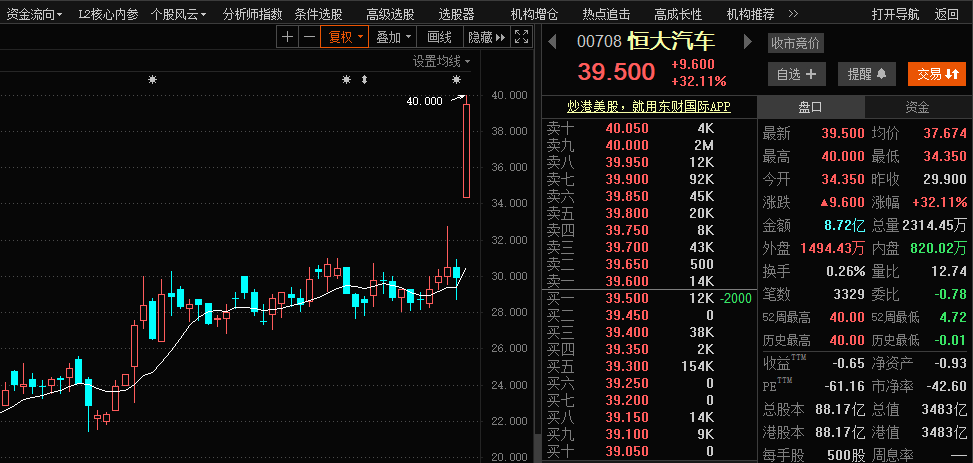Viewport: 973px width, 463px height.
Task: Select 买八 price 39.150
Action: click(627, 417)
